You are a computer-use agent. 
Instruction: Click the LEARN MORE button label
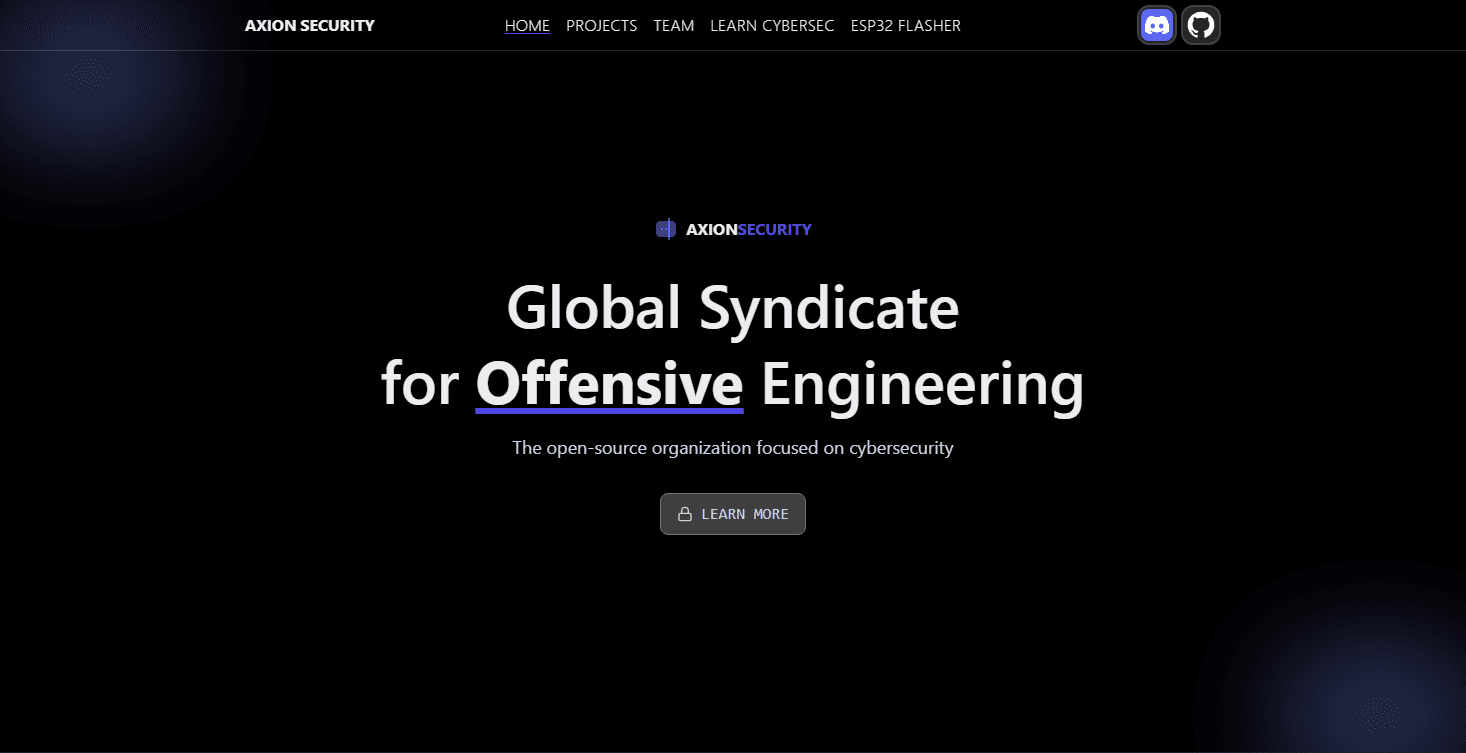click(745, 514)
